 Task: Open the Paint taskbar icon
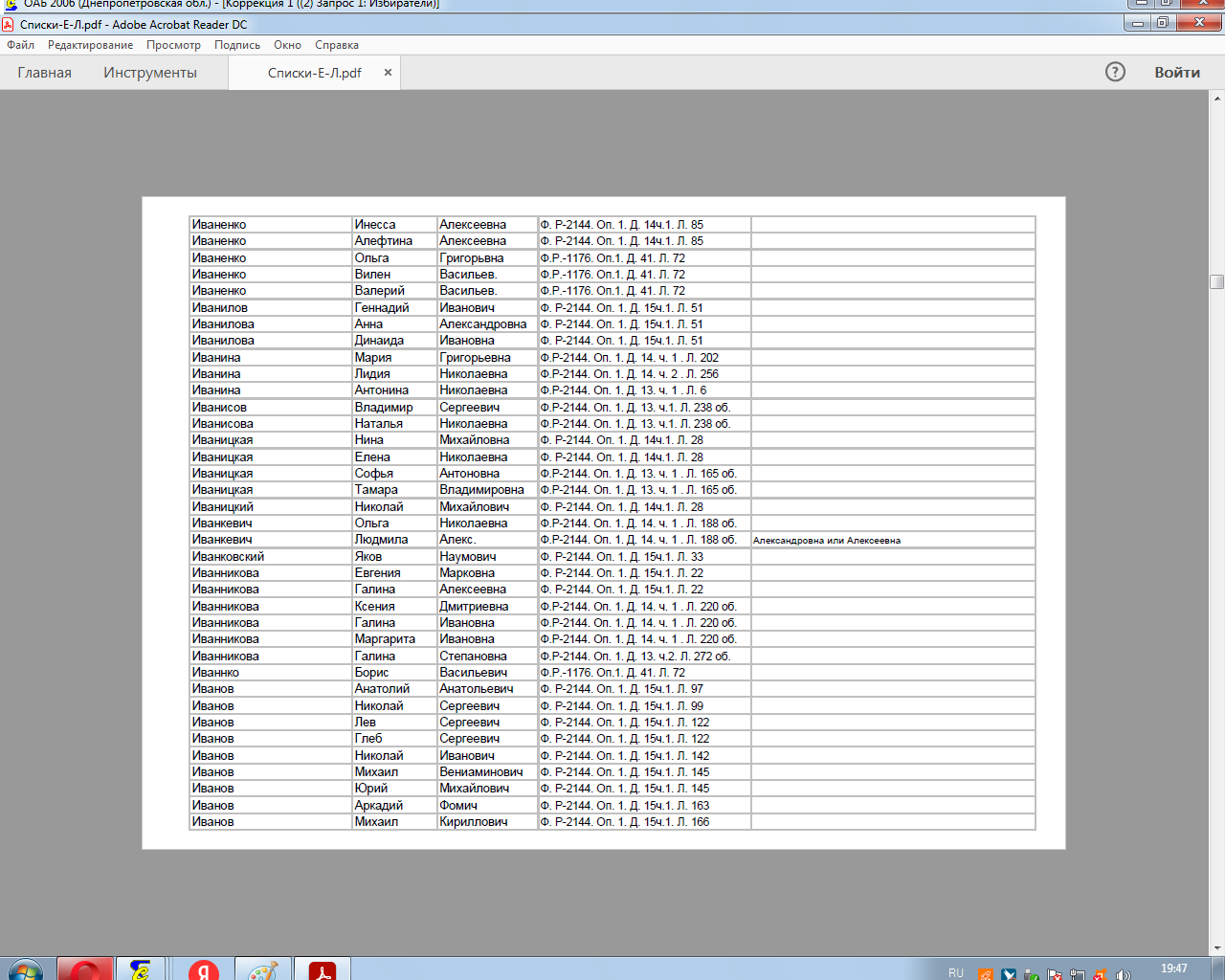click(262, 970)
